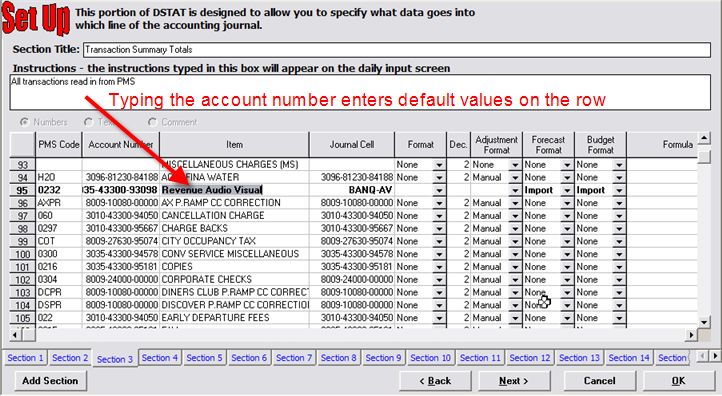The width and height of the screenshot is (722, 396).
Task: Select row header 100
Action: [x=23, y=254]
